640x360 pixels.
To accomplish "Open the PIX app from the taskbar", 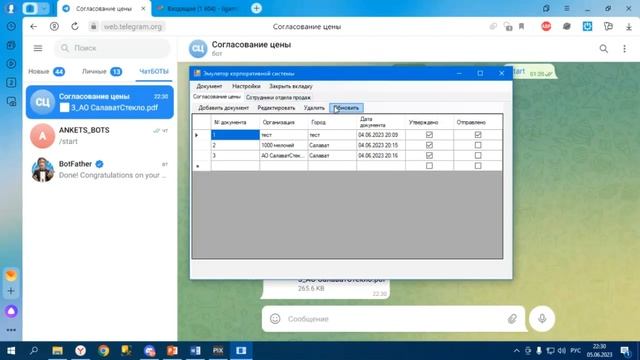I will pos(218,351).
